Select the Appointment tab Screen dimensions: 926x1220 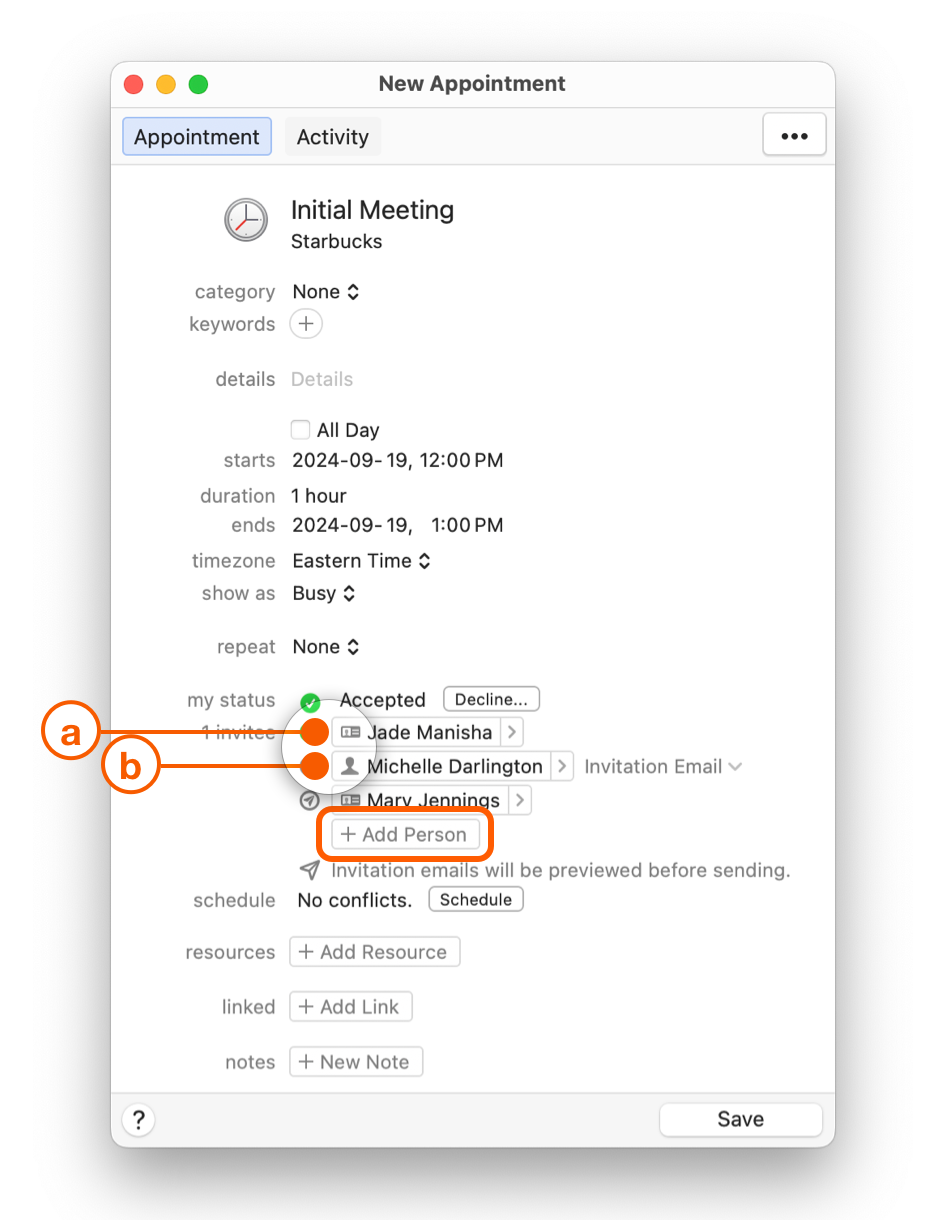tap(197, 137)
